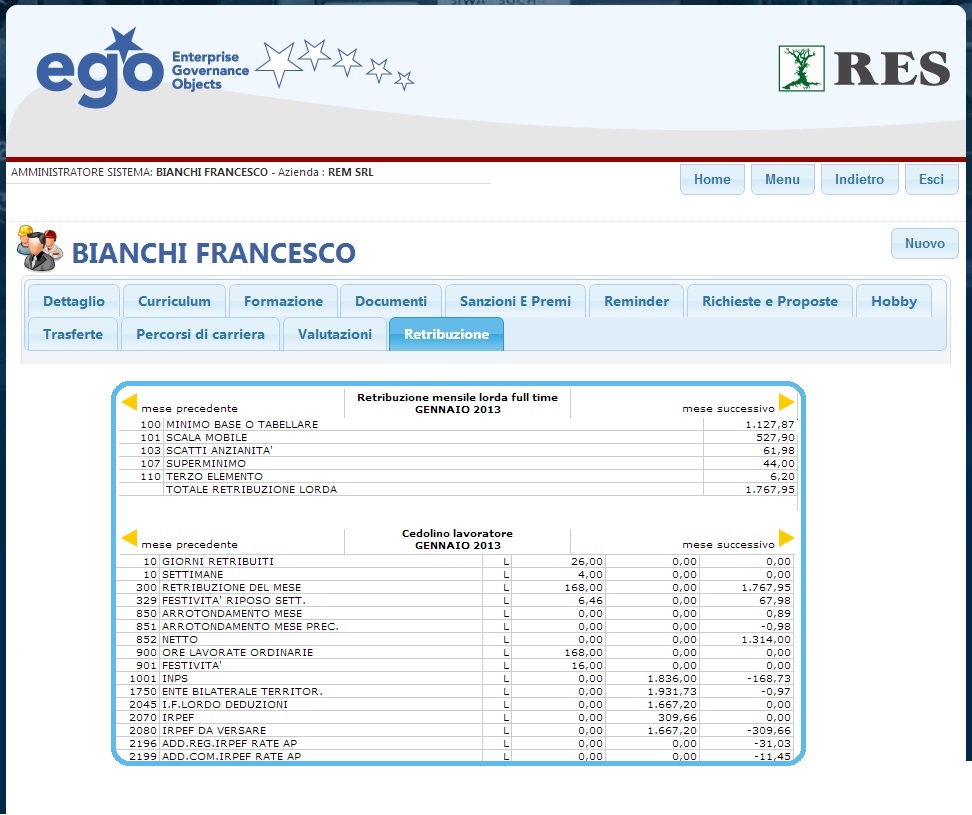Click the 'SCATTI ANZIANITA'' row label
The width and height of the screenshot is (972, 815).
(x=219, y=451)
